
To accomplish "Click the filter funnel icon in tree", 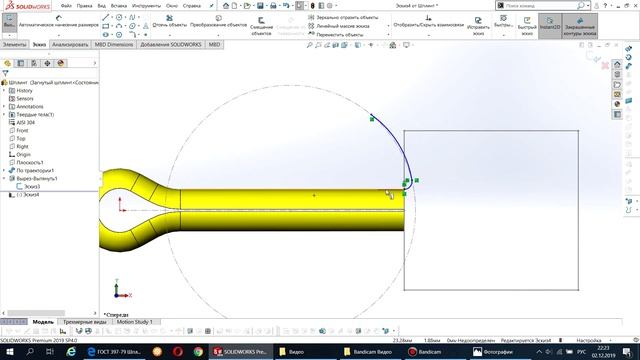I will [5, 73].
